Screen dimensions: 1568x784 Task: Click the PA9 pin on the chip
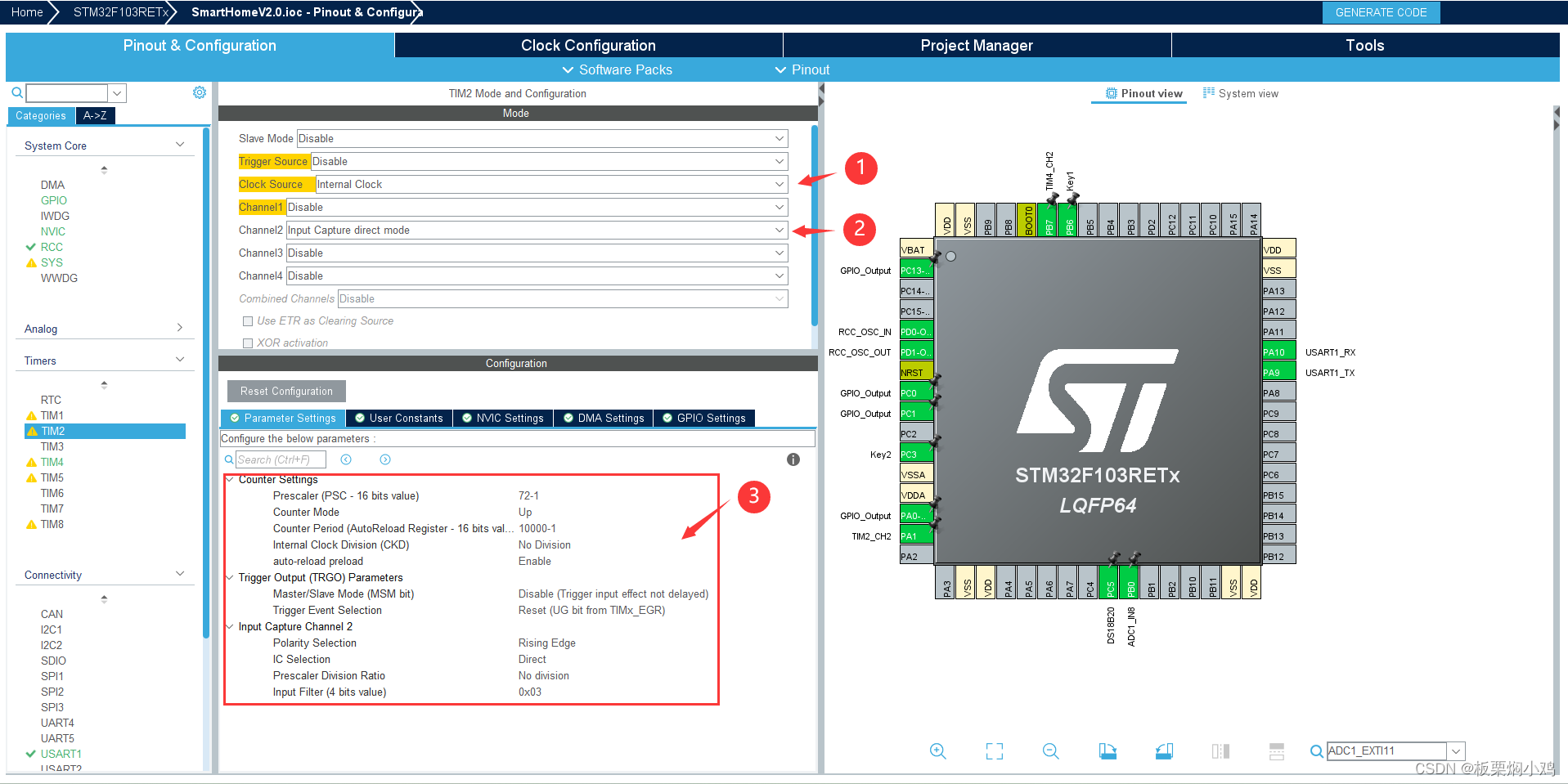(1278, 373)
